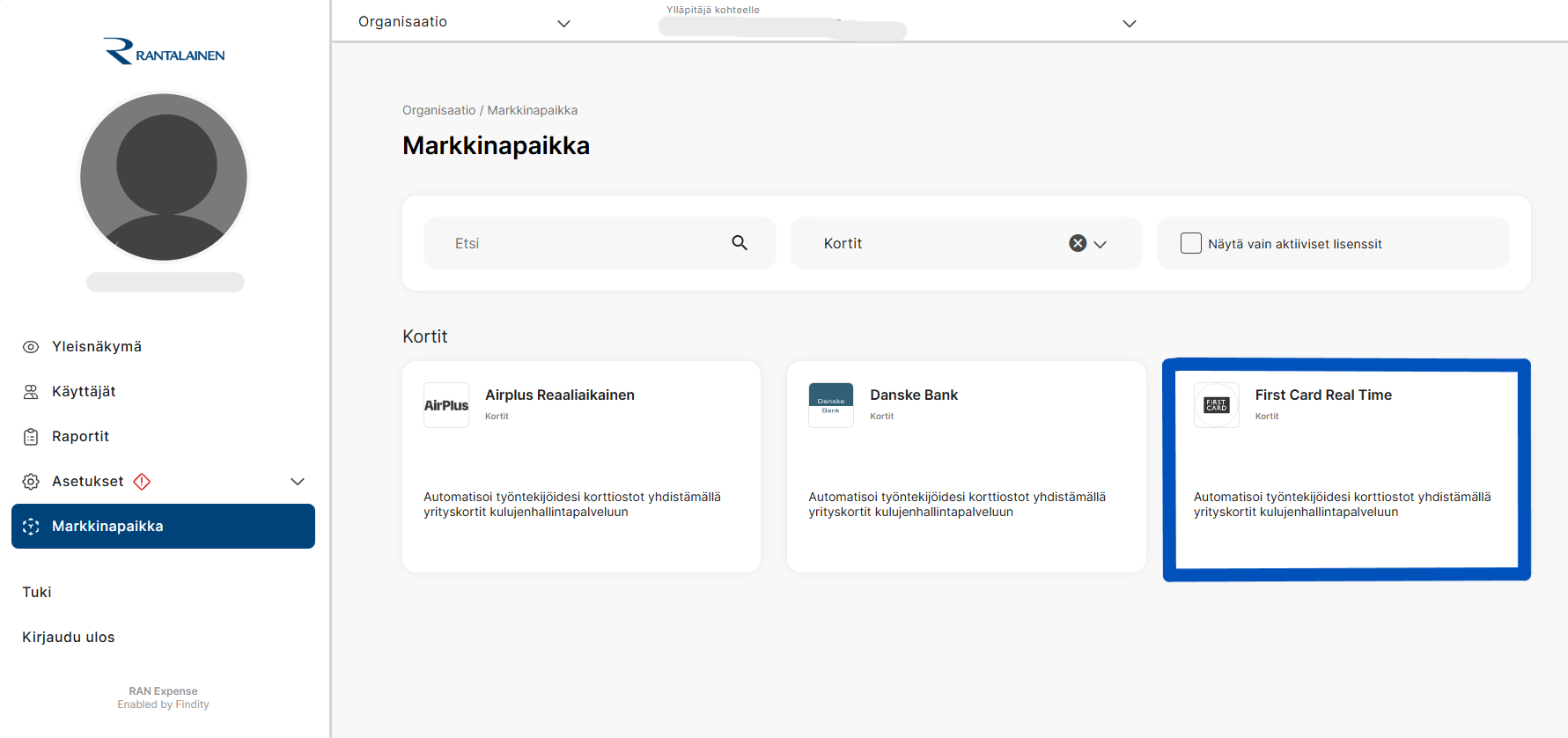Click the magnifier search icon

740,243
